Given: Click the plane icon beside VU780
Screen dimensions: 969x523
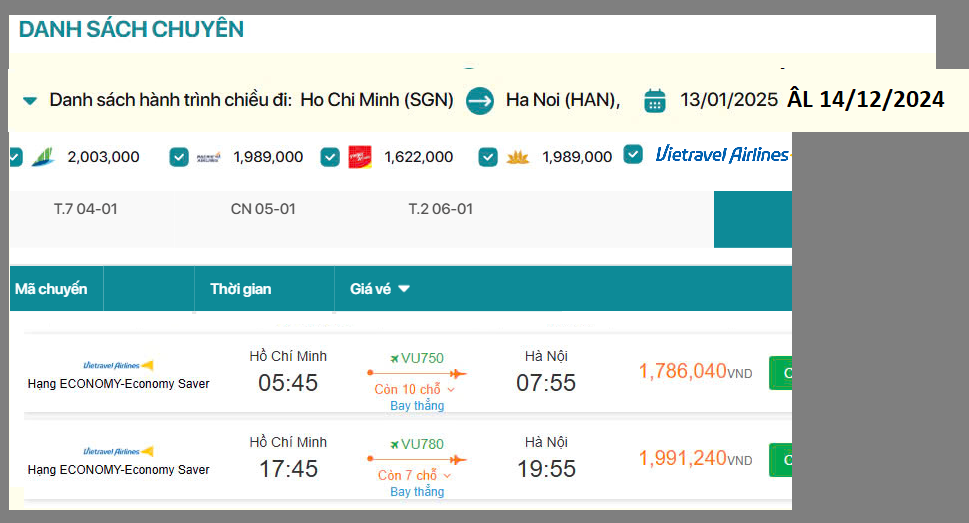Looking at the screenshot, I should coord(394,444).
